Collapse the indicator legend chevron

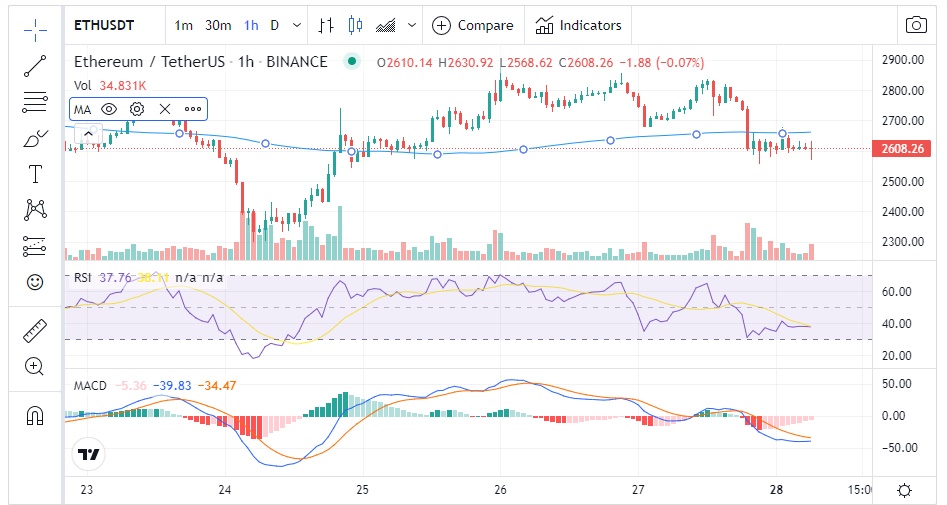click(x=88, y=133)
